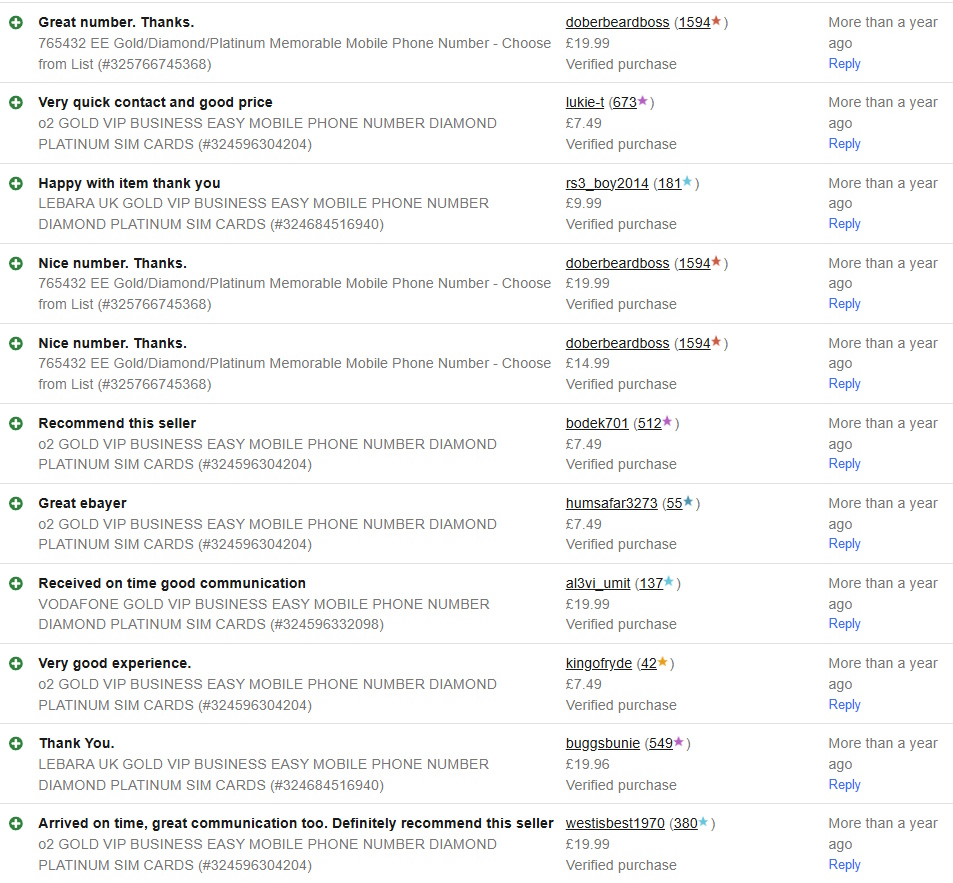Open the humsafar3273 profile link
Screen dimensions: 953x883
611,503
